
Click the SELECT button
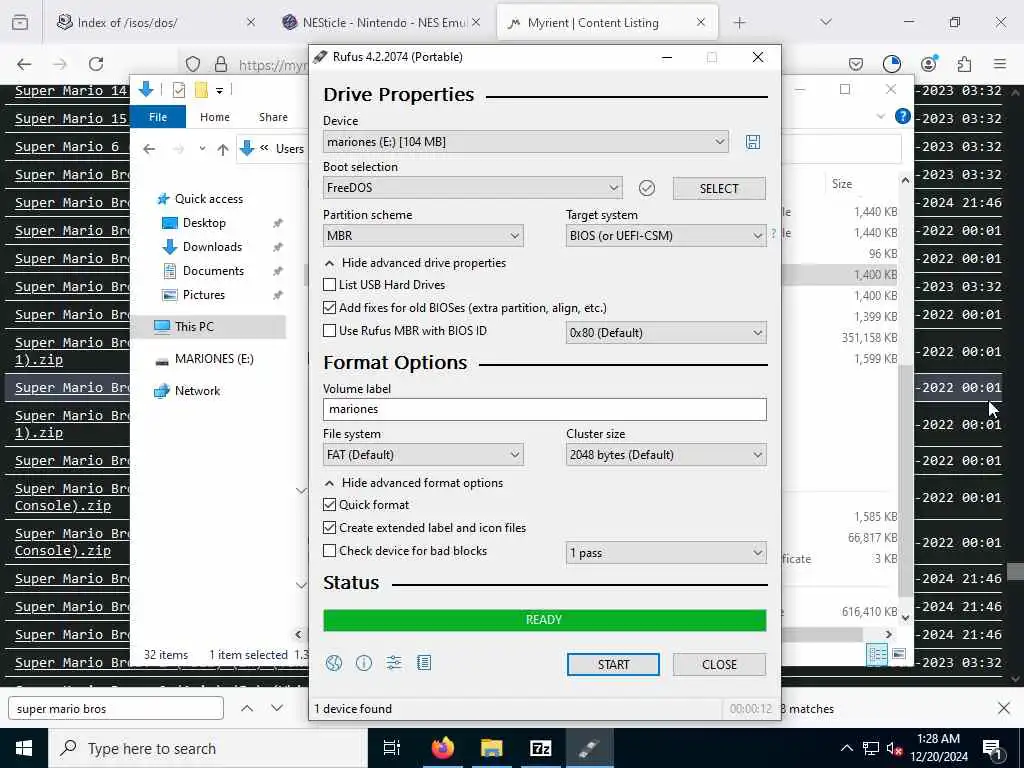click(x=719, y=189)
